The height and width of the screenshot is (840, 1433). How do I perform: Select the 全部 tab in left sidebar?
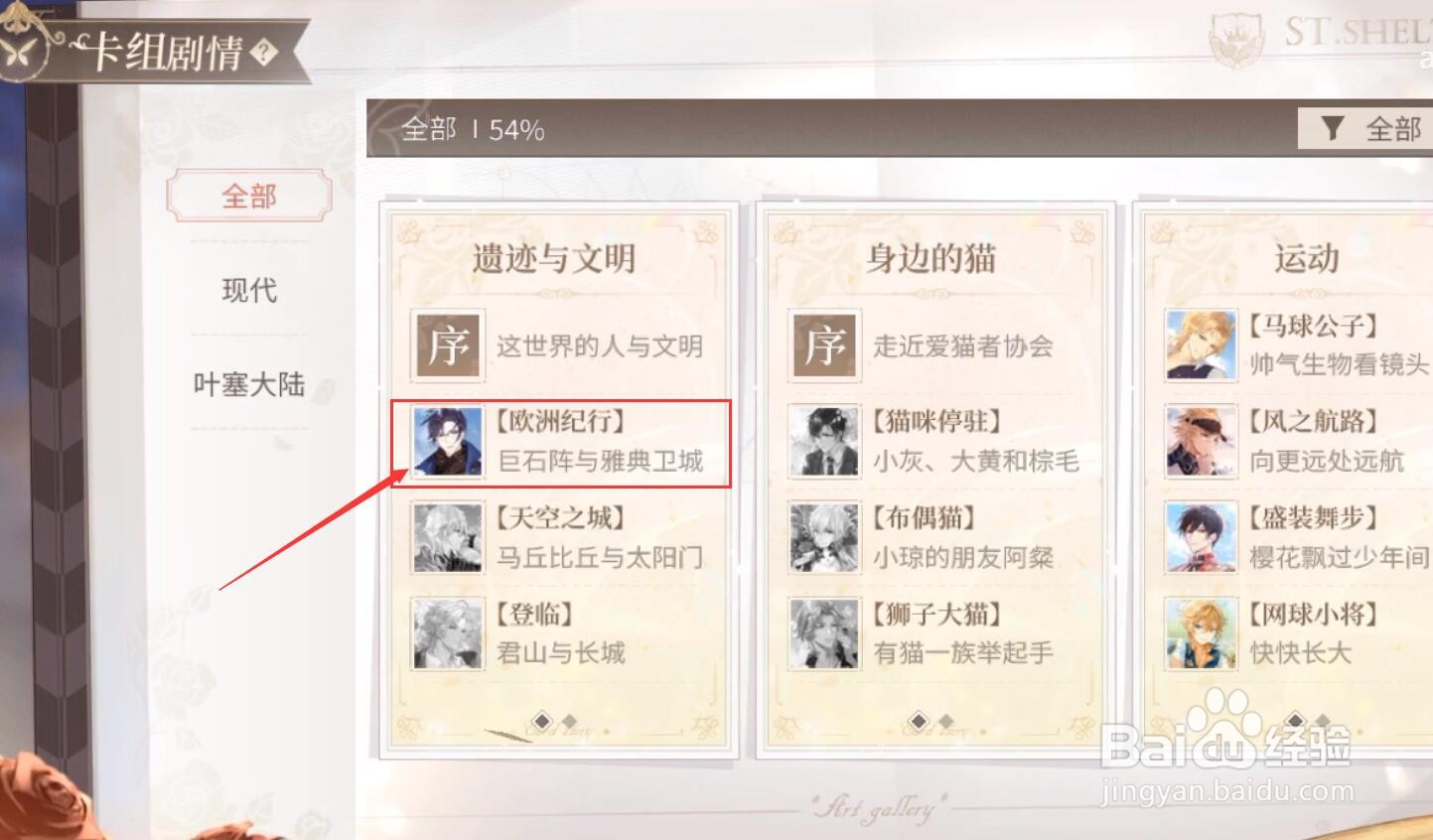248,196
